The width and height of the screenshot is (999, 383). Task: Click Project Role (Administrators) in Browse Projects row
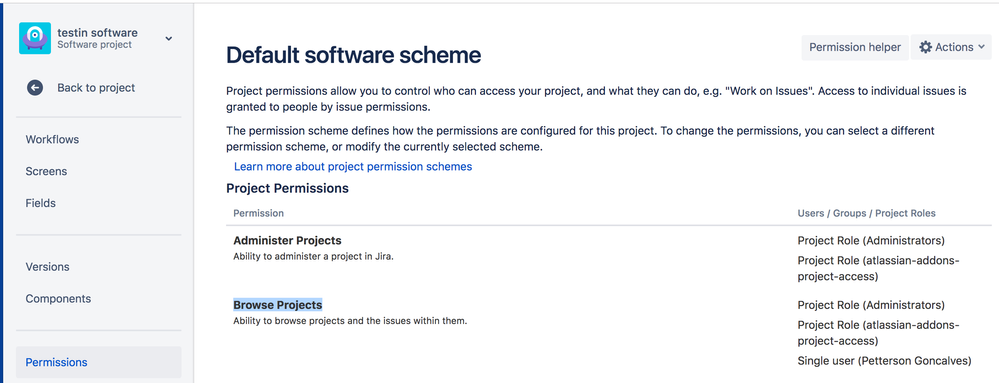[871, 305]
